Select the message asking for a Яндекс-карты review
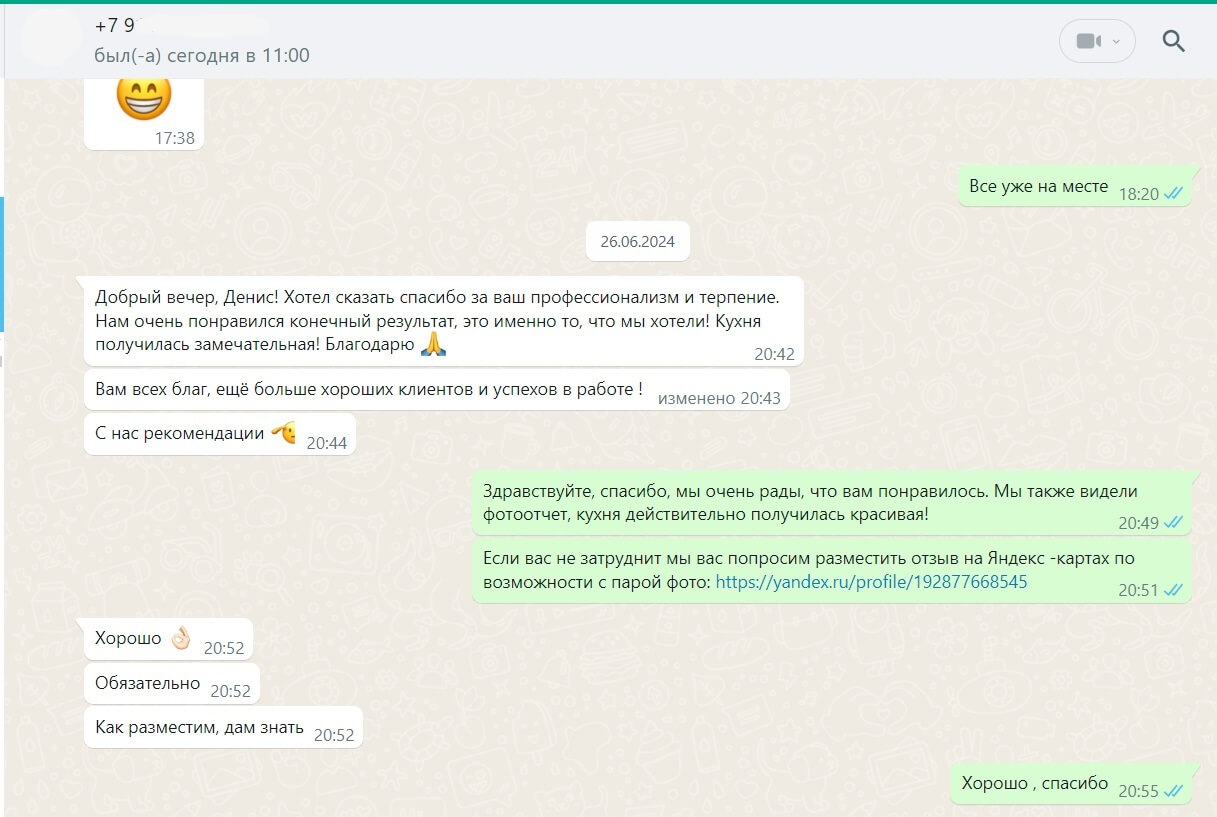Image resolution: width=1217 pixels, height=817 pixels. [832, 572]
